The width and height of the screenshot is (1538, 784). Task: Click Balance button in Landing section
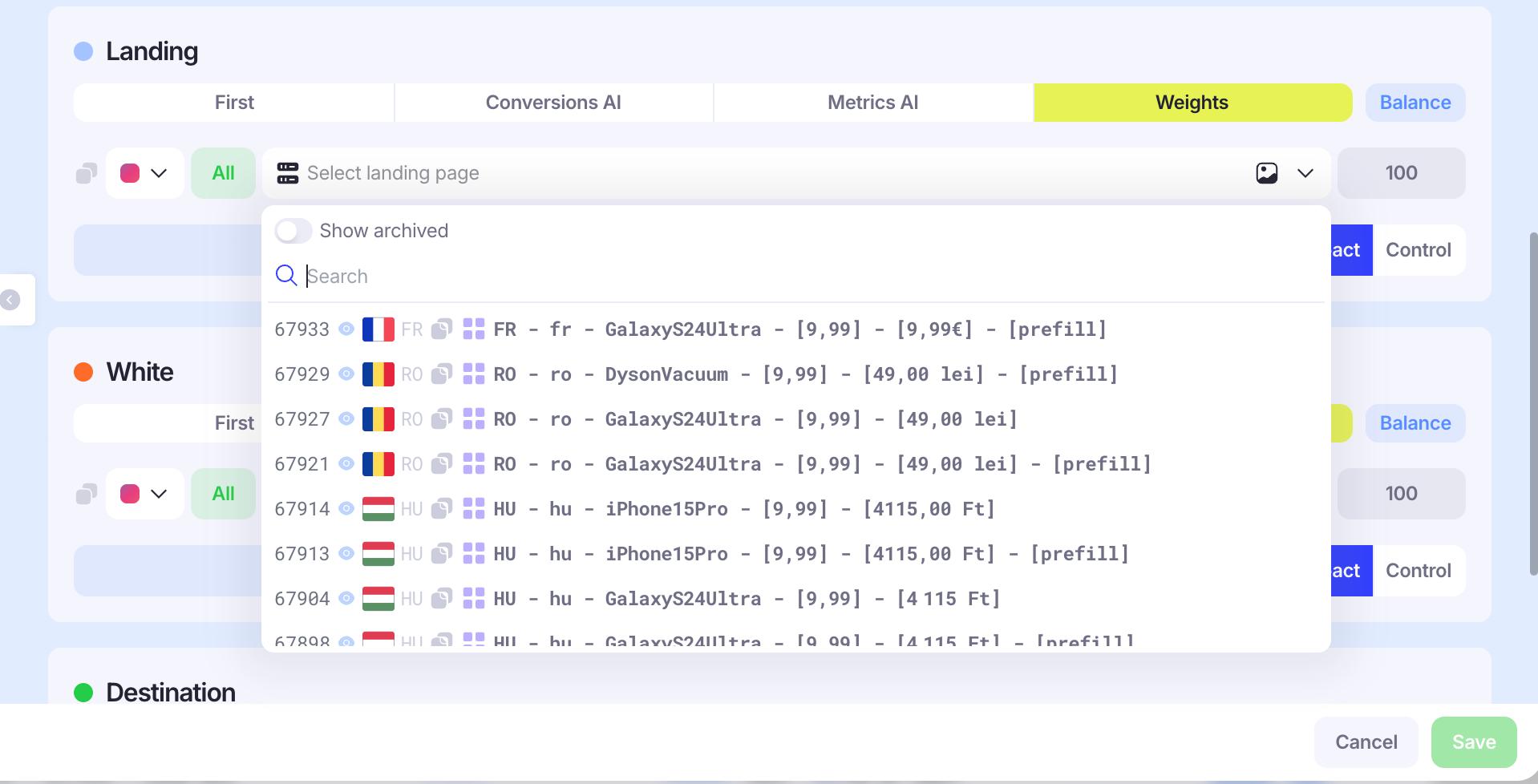point(1415,103)
